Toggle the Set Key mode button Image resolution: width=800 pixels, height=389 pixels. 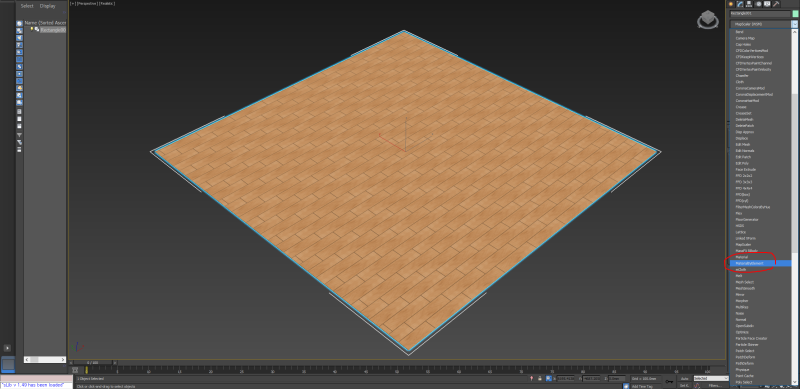pos(685,385)
